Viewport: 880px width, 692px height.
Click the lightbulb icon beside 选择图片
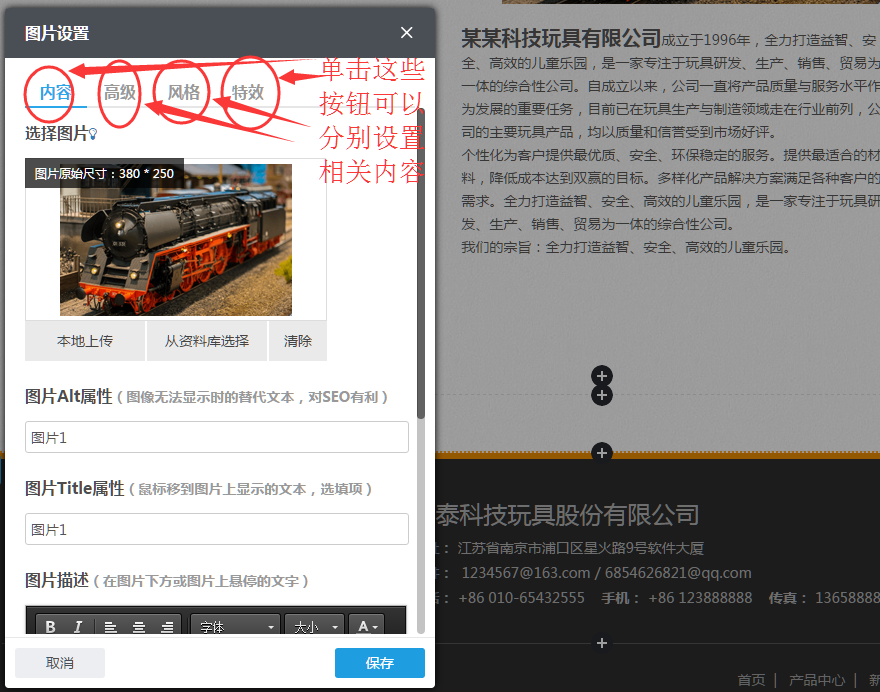tap(91, 132)
